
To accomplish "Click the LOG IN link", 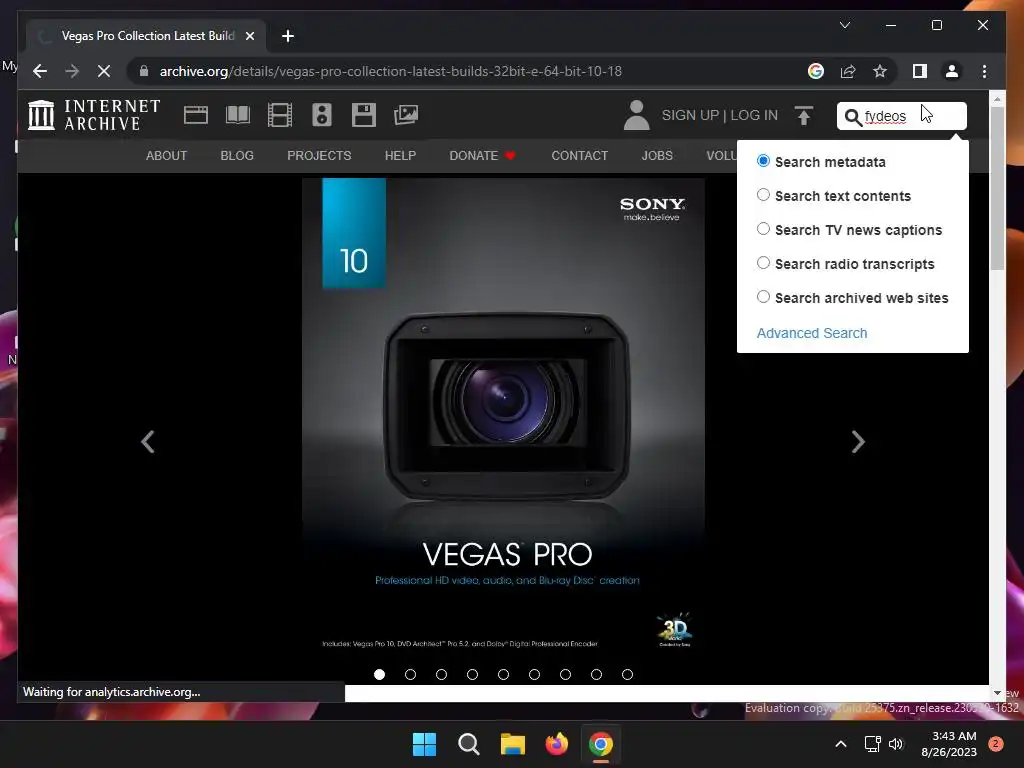I will pyautogui.click(x=754, y=115).
